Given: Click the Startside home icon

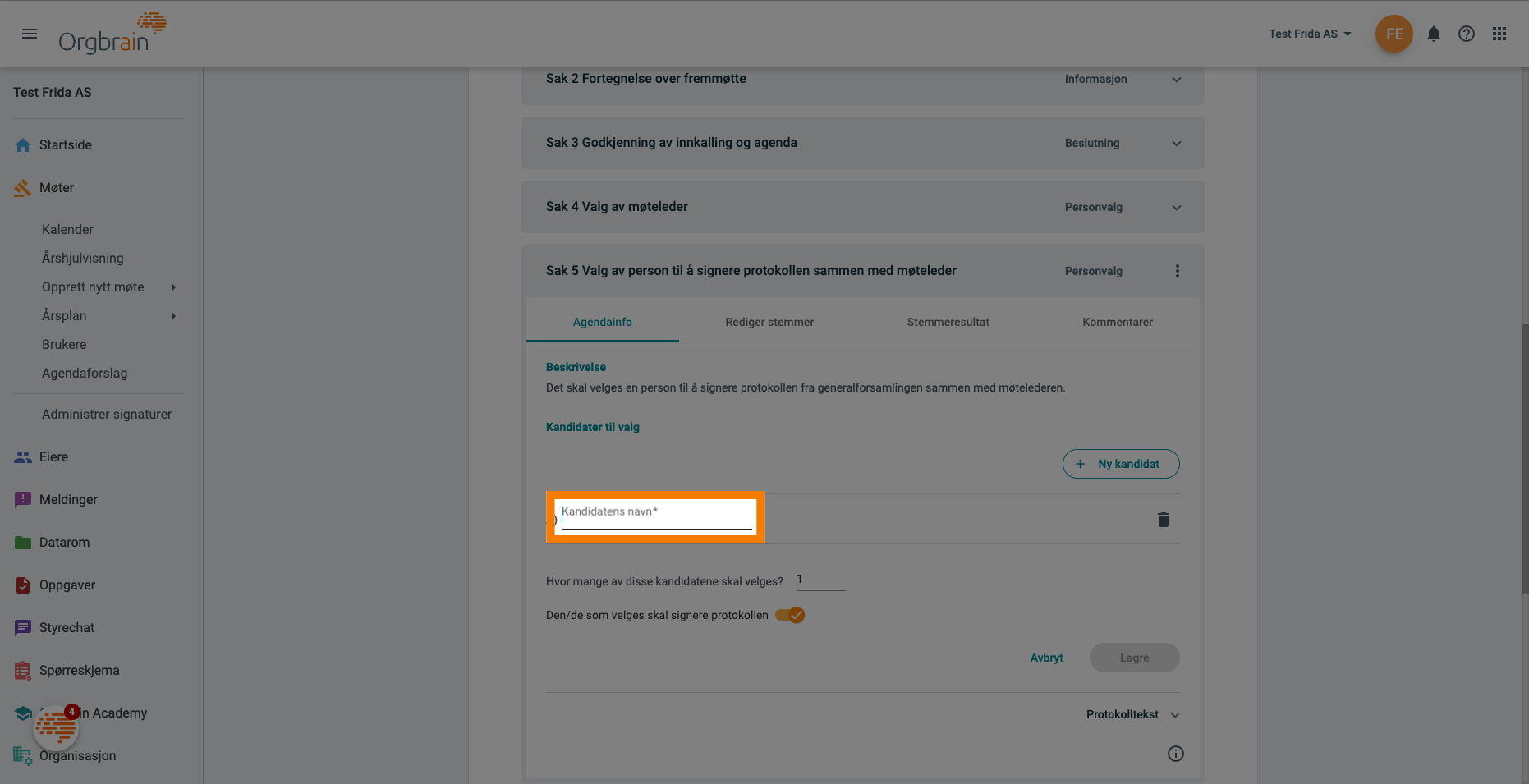Looking at the screenshot, I should click(x=23, y=145).
